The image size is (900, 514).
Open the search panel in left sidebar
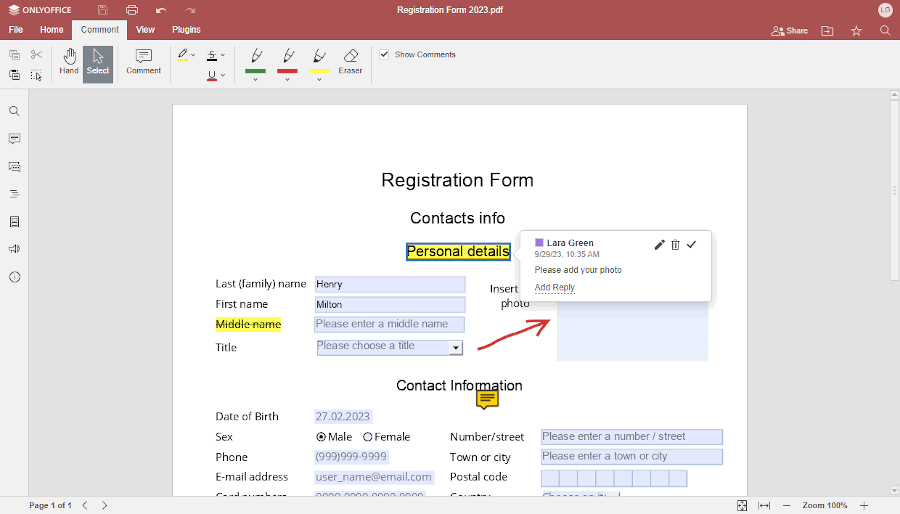[14, 111]
